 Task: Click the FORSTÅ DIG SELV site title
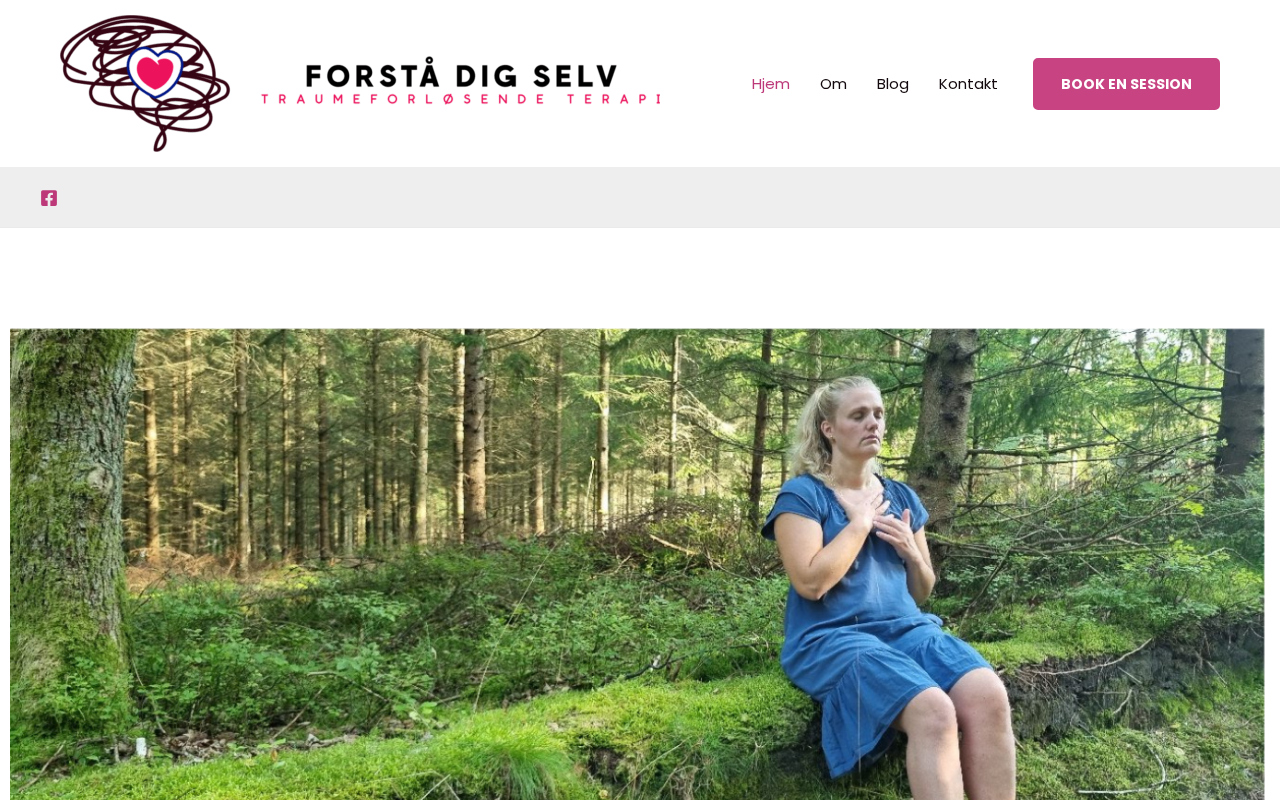[462, 74]
